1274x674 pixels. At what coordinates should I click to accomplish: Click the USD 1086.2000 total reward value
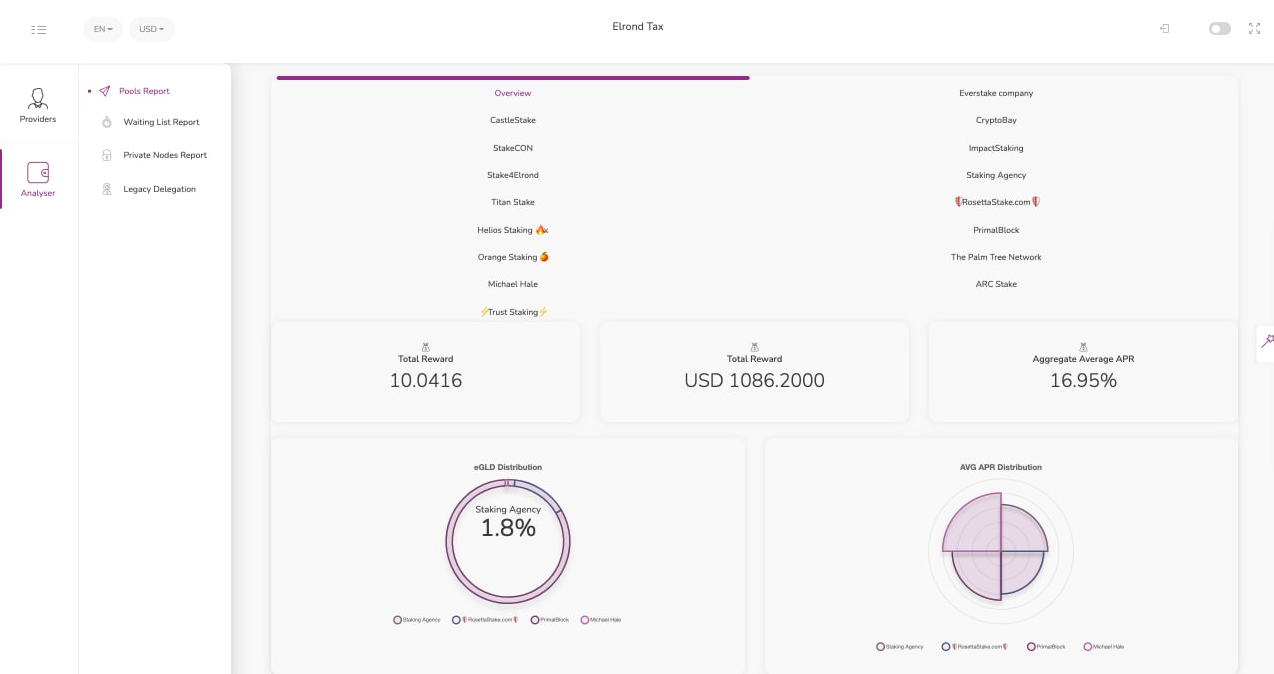click(754, 380)
